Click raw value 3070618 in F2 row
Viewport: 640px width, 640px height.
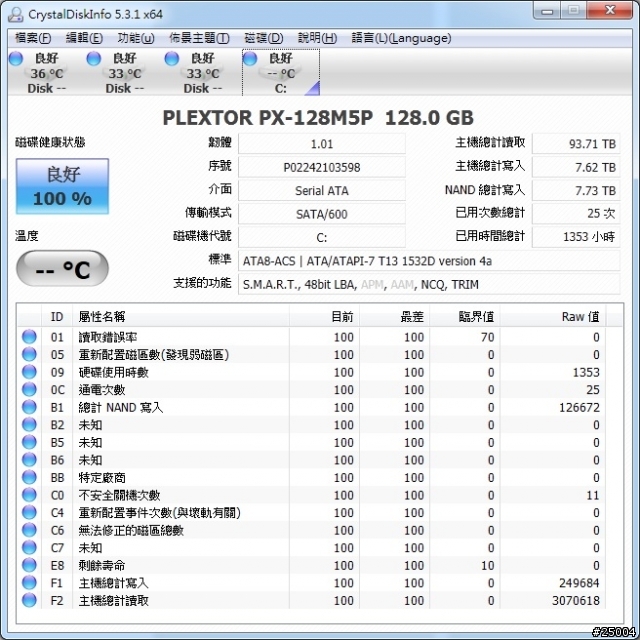[x=576, y=600]
